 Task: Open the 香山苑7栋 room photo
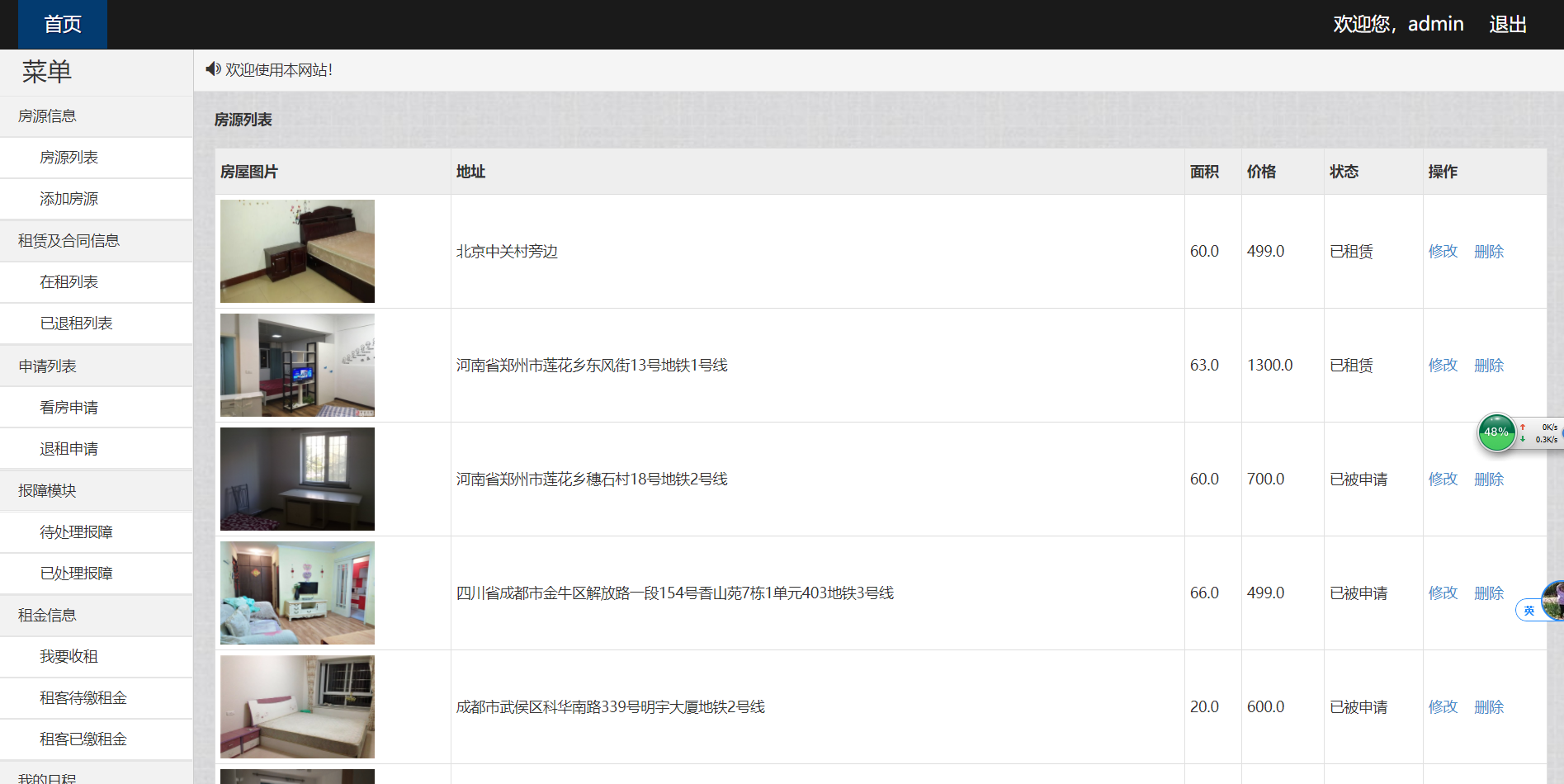pos(297,593)
